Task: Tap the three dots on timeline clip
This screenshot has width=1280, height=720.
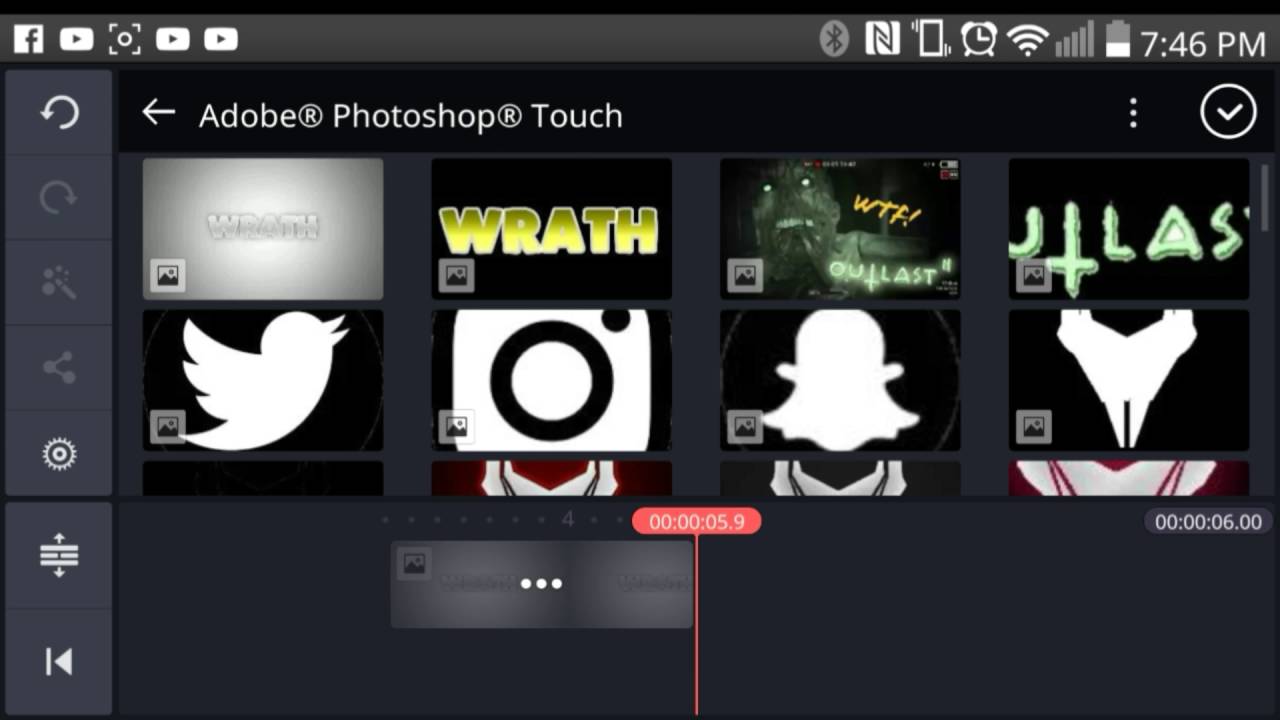Action: pyautogui.click(x=541, y=584)
